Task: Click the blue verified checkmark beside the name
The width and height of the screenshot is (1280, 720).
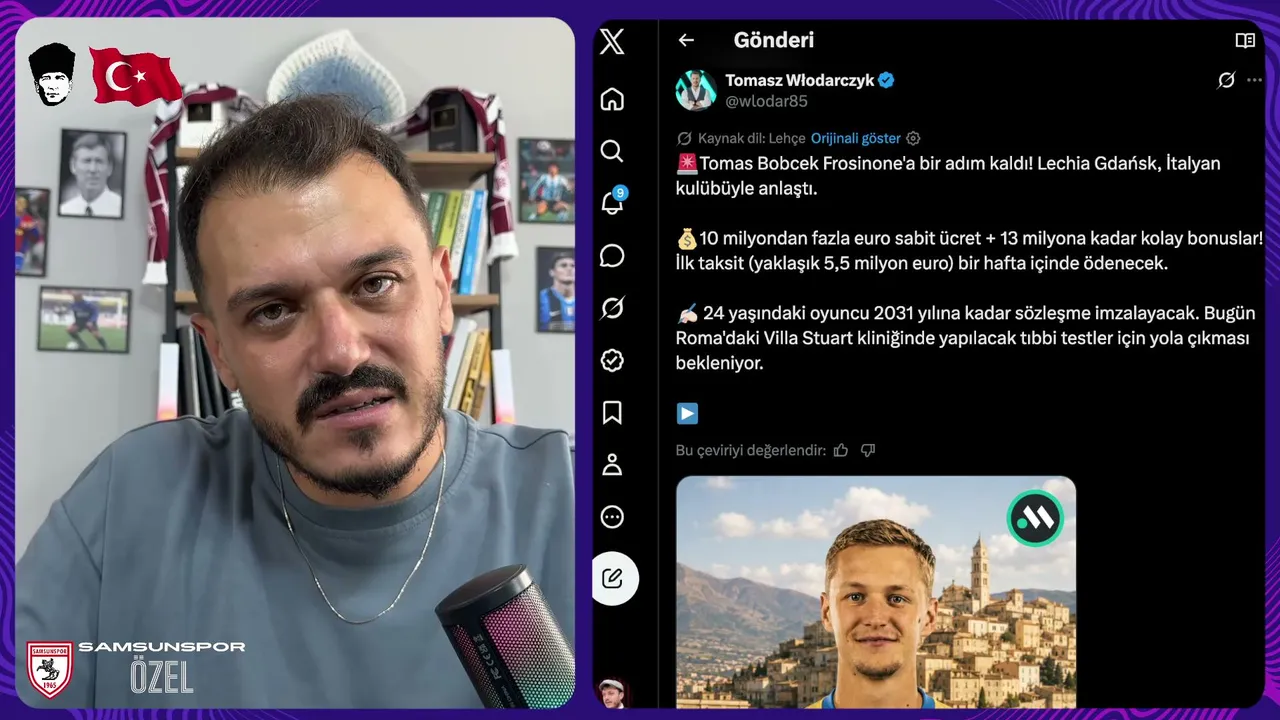Action: click(886, 80)
